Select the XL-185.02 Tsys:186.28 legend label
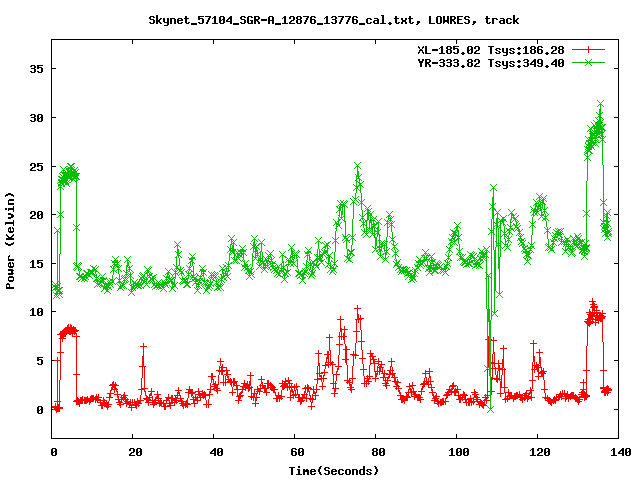Viewport: 640px width, 480px height. click(x=491, y=50)
